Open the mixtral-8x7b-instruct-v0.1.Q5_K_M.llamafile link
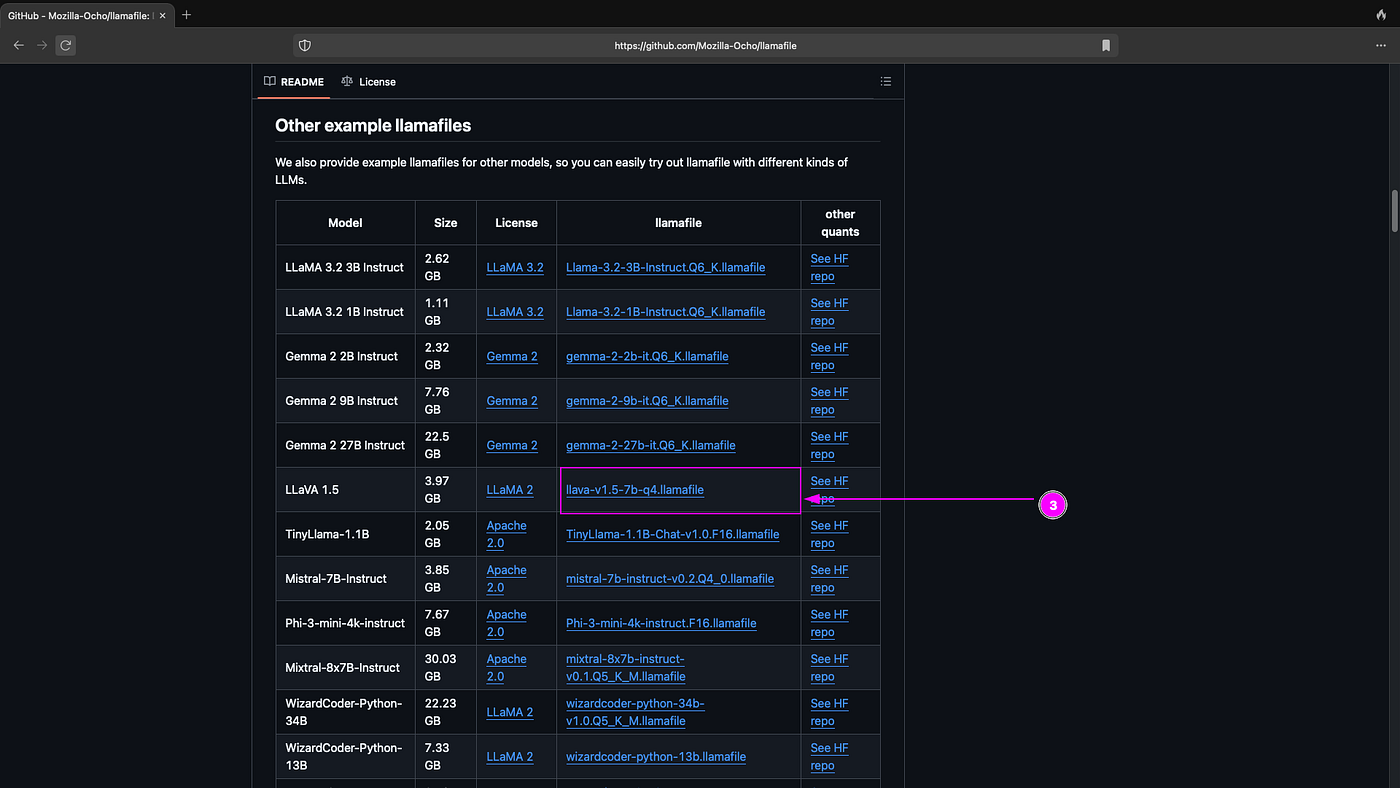Viewport: 1400px width, 788px height. [x=626, y=668]
